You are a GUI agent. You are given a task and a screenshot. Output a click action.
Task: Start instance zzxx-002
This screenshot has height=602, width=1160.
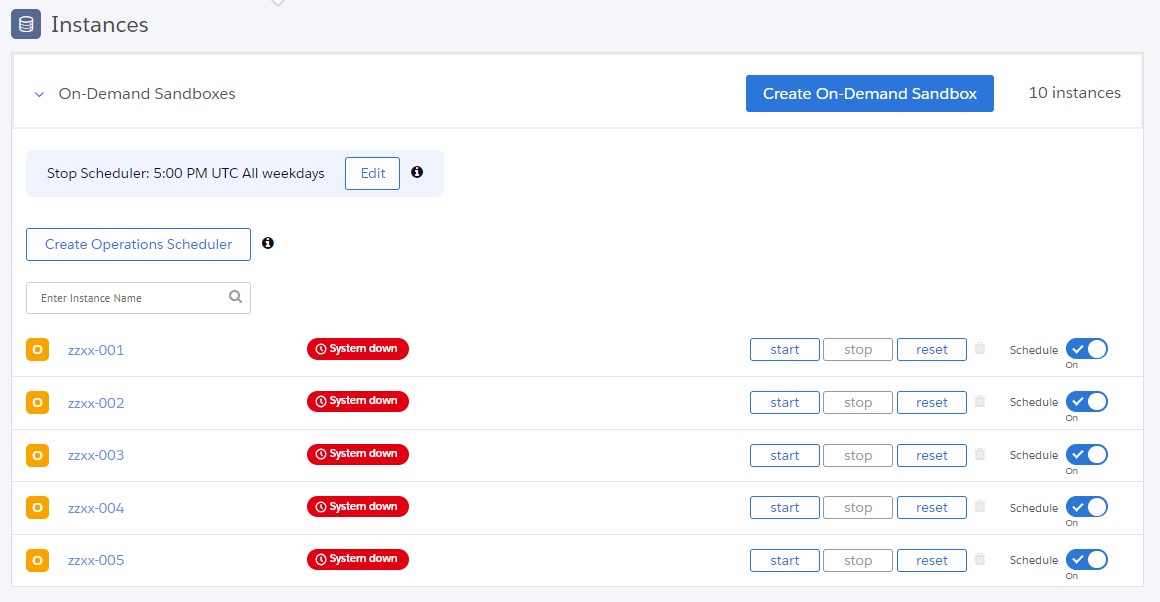[784, 402]
